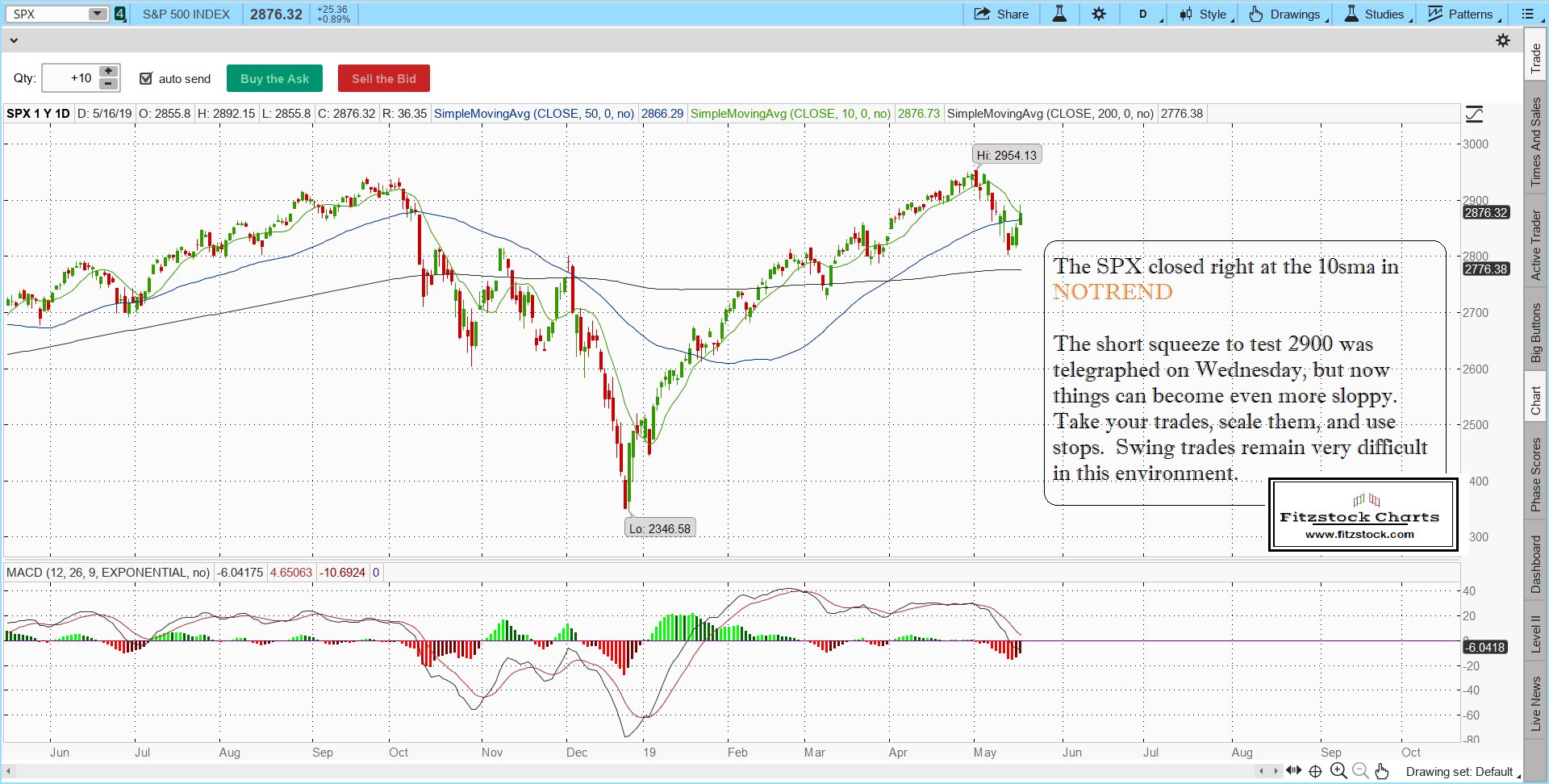Click the crosshair icon in bottom bar

coord(1315,771)
